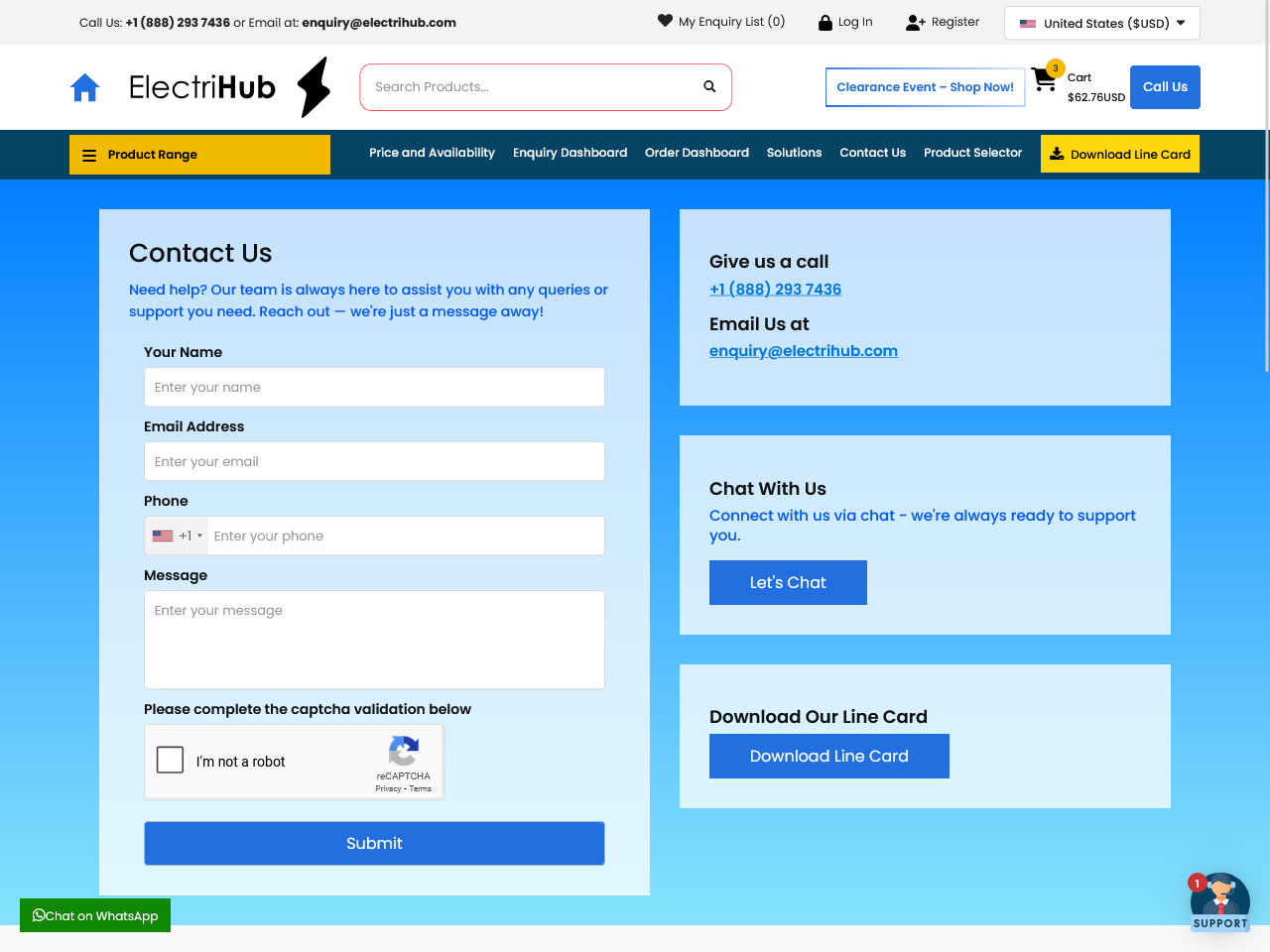1270x952 pixels.
Task: Open the Support chat avatar widget
Action: tap(1219, 901)
